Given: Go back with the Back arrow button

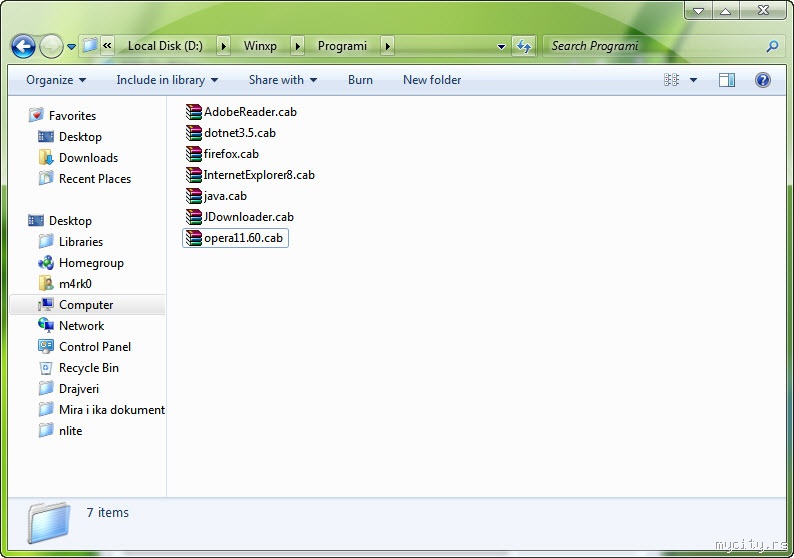Looking at the screenshot, I should pyautogui.click(x=23, y=47).
